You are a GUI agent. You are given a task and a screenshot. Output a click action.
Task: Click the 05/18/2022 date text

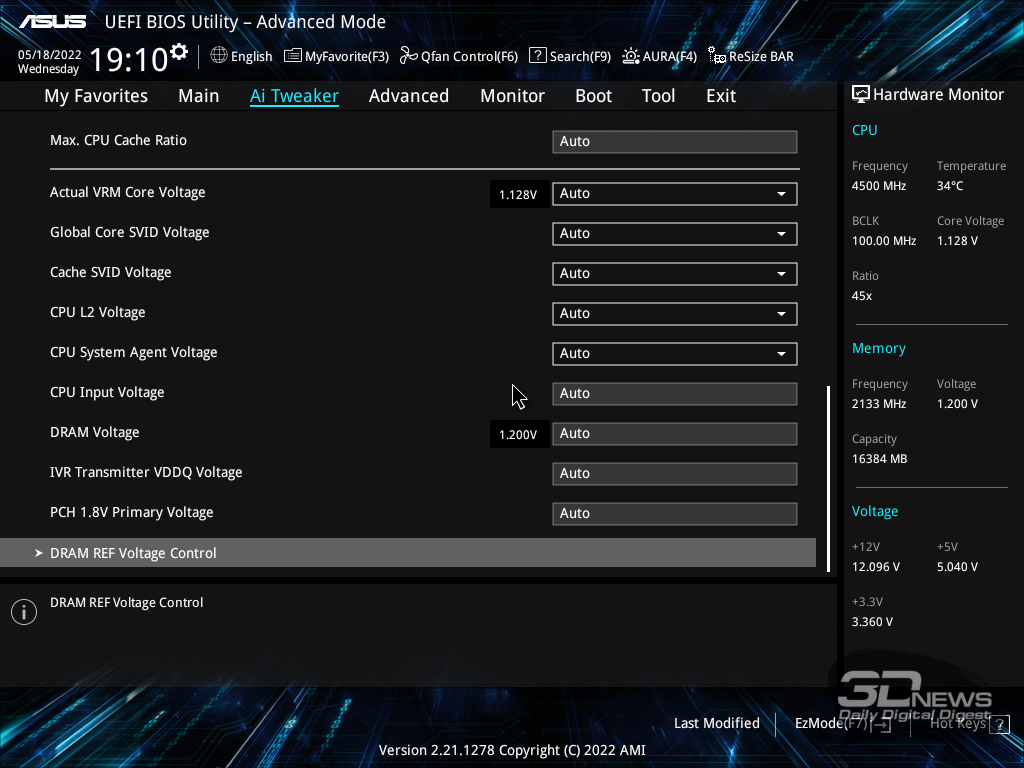(x=50, y=55)
